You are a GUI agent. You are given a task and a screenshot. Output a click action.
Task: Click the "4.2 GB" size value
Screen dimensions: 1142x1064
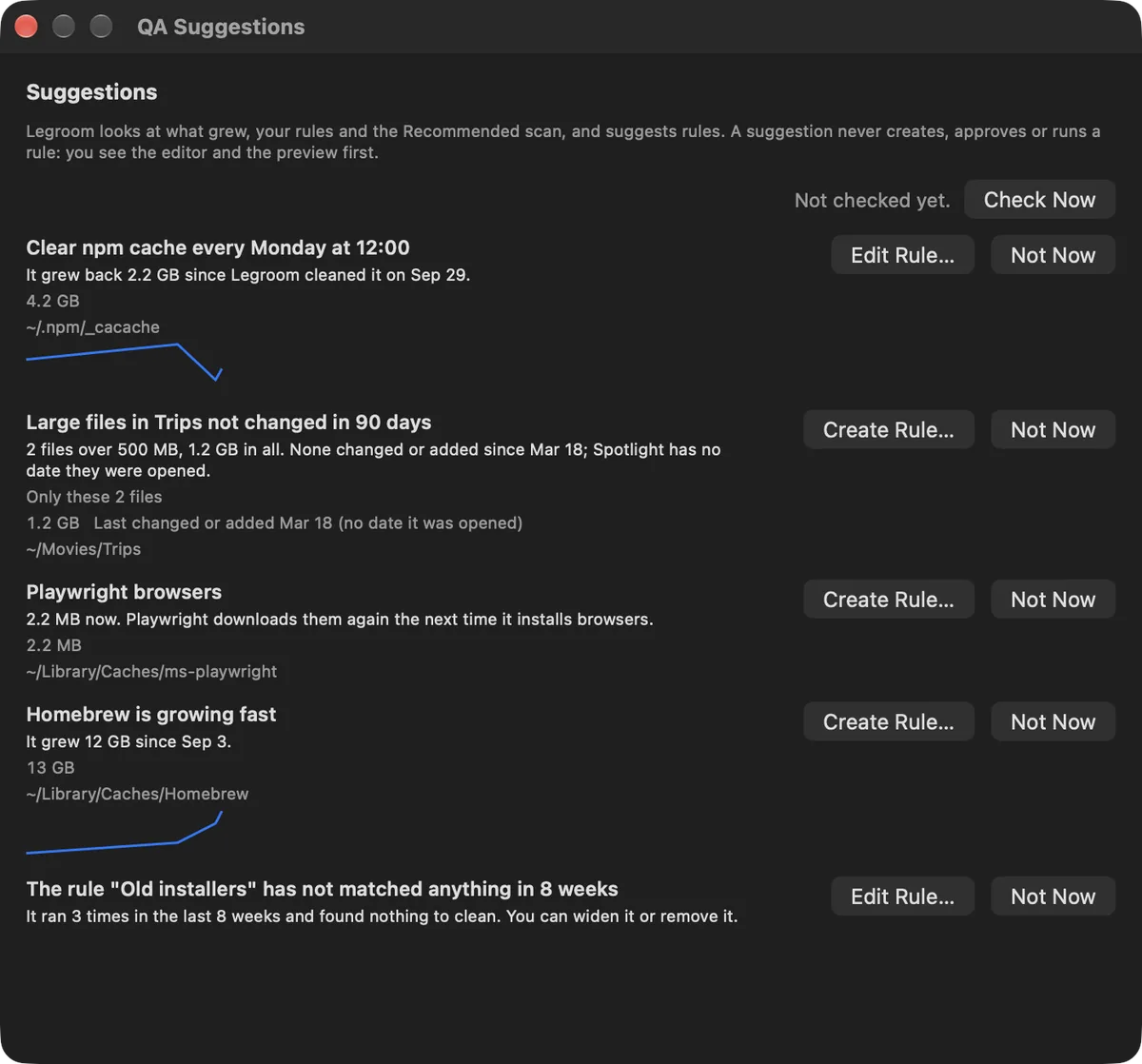tap(52, 301)
